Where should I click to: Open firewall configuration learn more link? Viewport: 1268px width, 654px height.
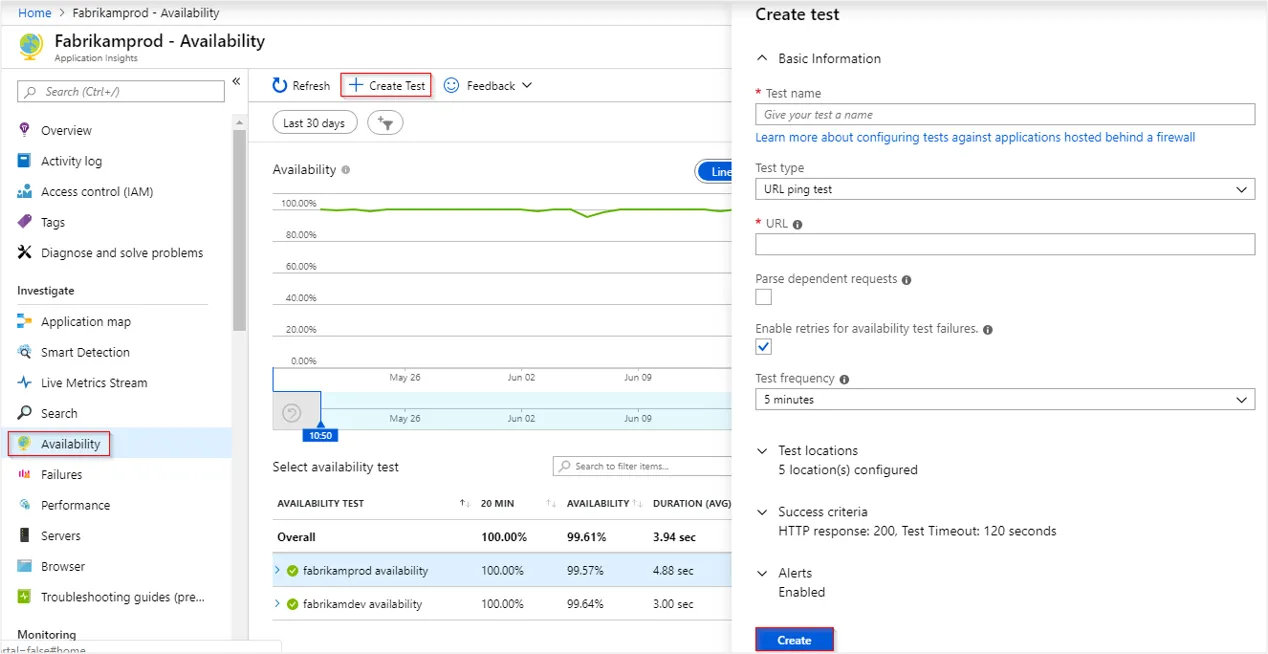(975, 137)
